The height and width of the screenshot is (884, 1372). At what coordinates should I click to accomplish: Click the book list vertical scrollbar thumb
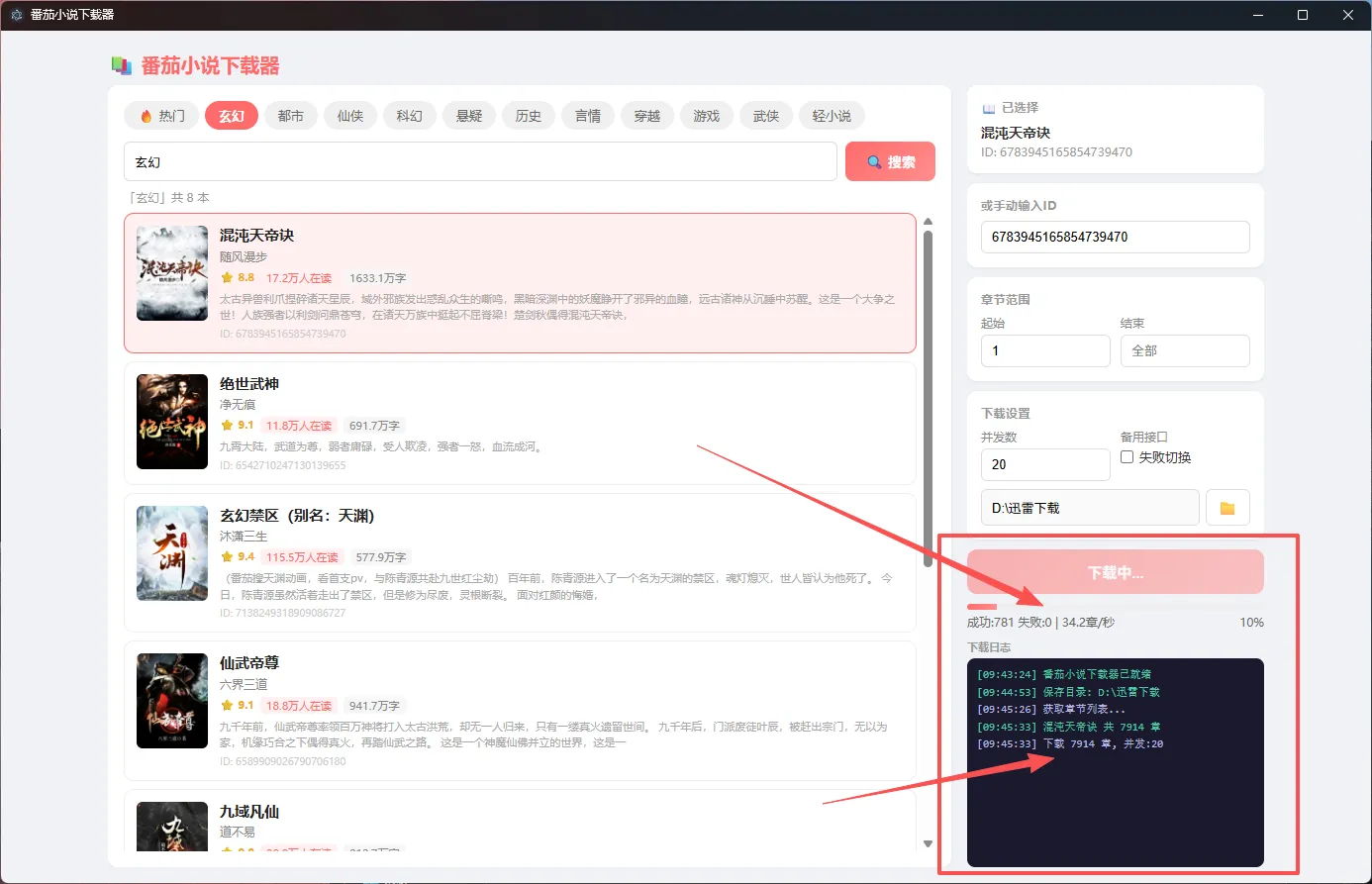pyautogui.click(x=928, y=399)
